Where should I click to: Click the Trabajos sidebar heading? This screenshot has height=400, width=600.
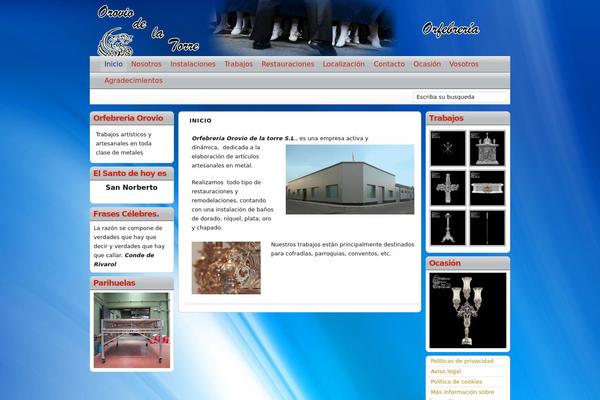click(x=446, y=118)
